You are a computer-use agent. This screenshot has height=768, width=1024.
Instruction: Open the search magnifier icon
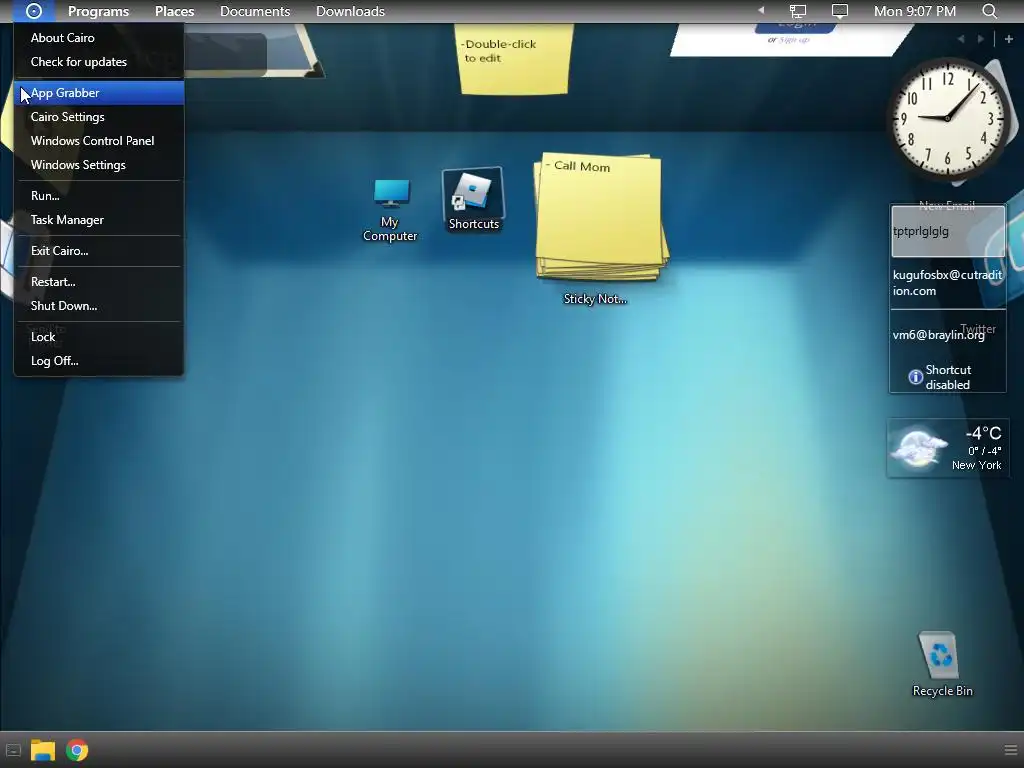pos(989,11)
